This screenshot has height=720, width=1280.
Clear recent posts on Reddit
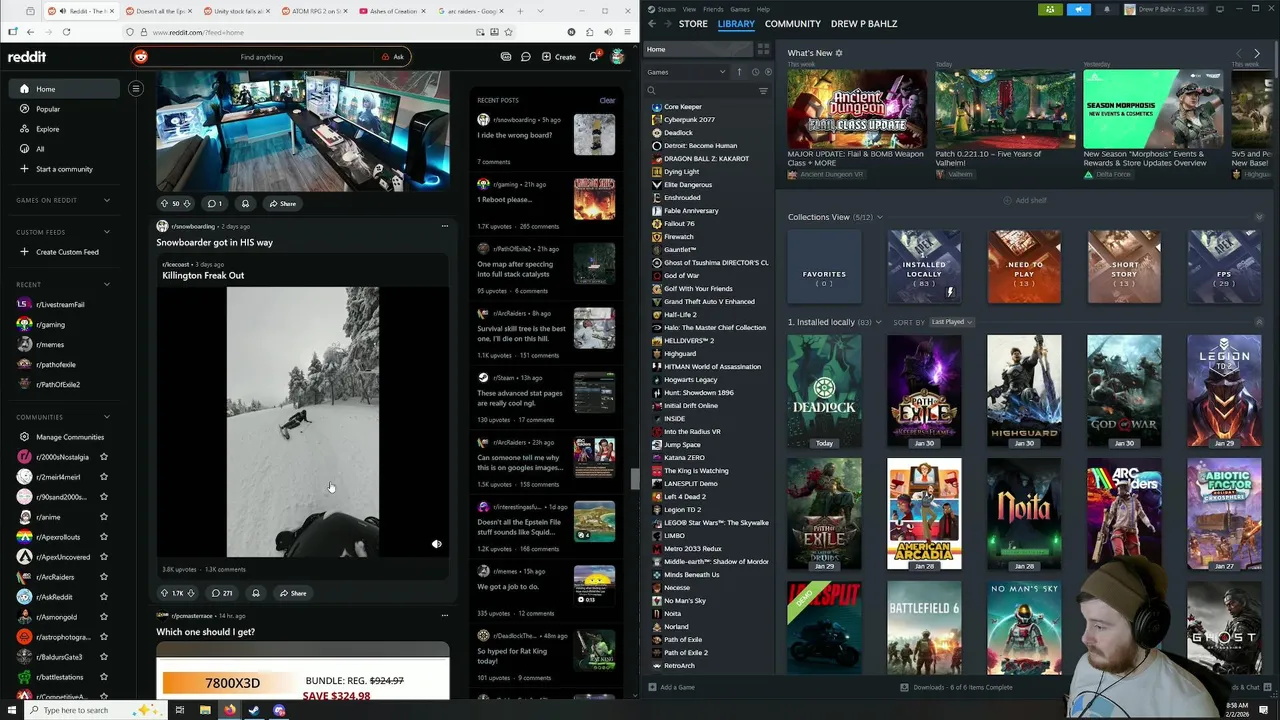pos(607,100)
